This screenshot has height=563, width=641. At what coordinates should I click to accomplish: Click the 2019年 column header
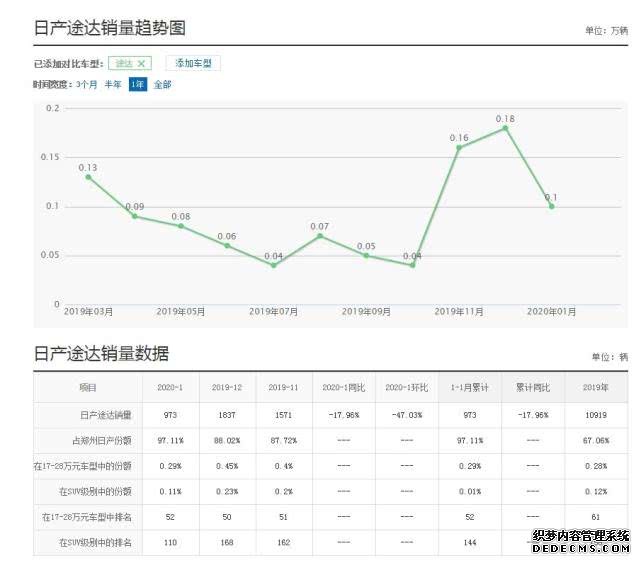click(596, 387)
